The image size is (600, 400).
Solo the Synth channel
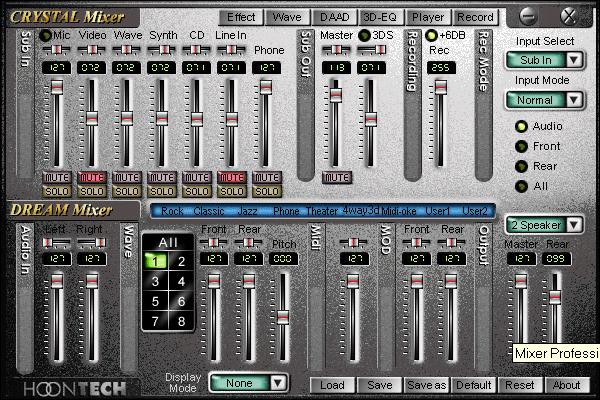pyautogui.click(x=162, y=191)
